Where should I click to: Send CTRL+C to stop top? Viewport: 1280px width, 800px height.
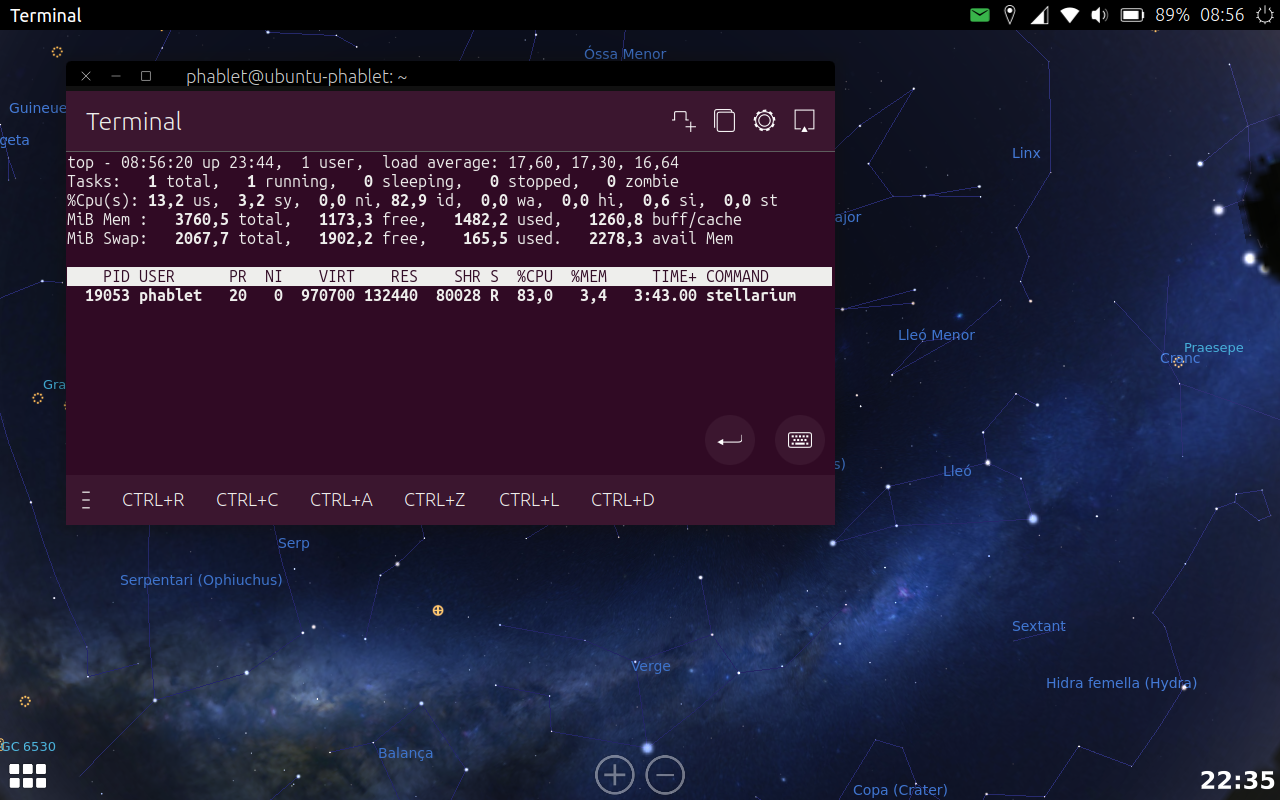[247, 500]
